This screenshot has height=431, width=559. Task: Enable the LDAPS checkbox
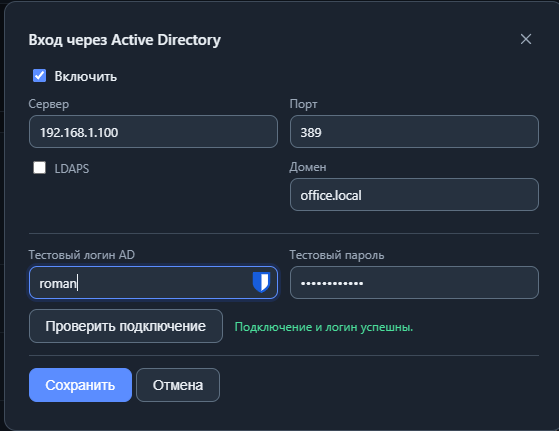click(40, 168)
